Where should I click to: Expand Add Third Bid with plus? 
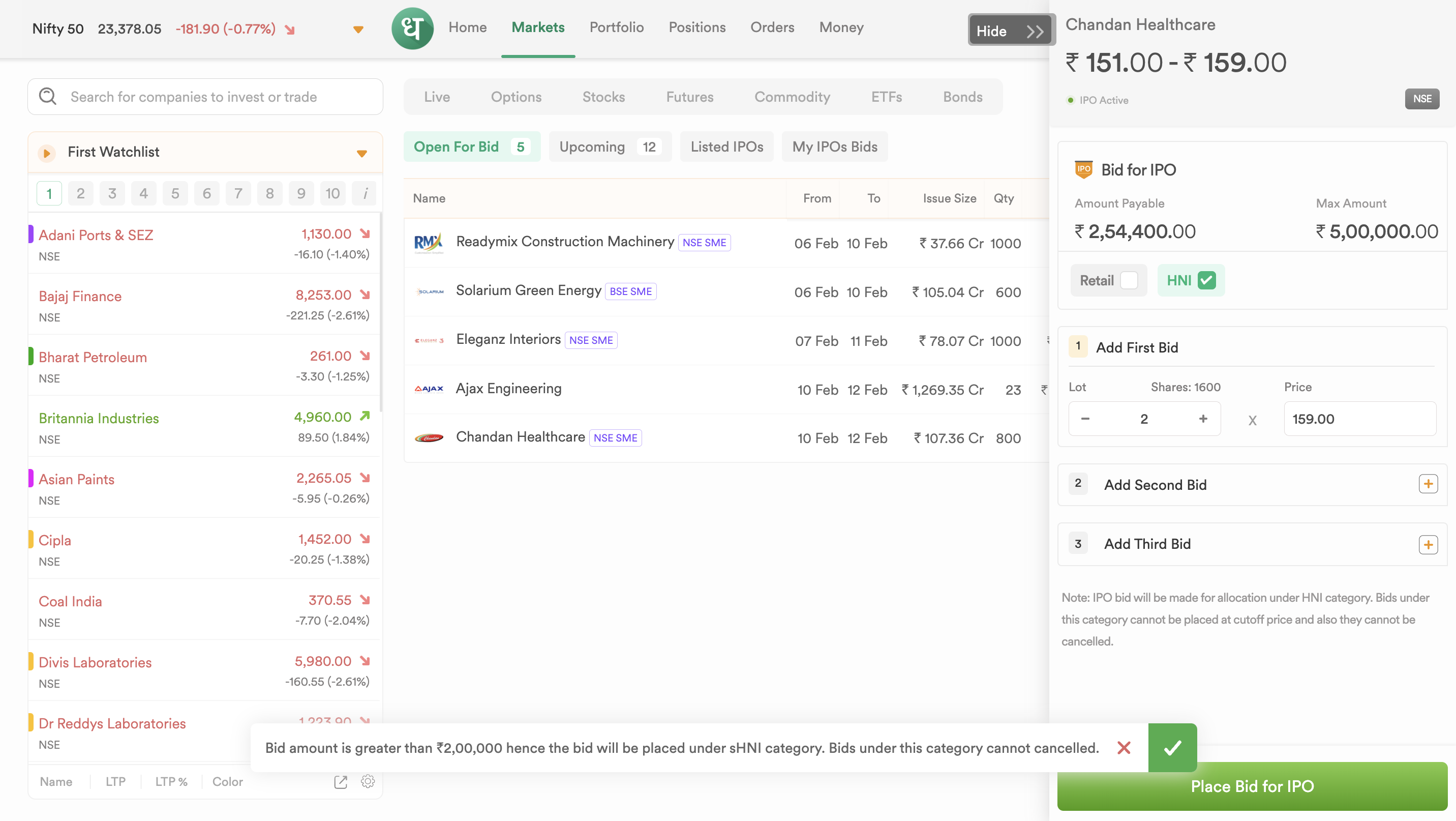1429,545
